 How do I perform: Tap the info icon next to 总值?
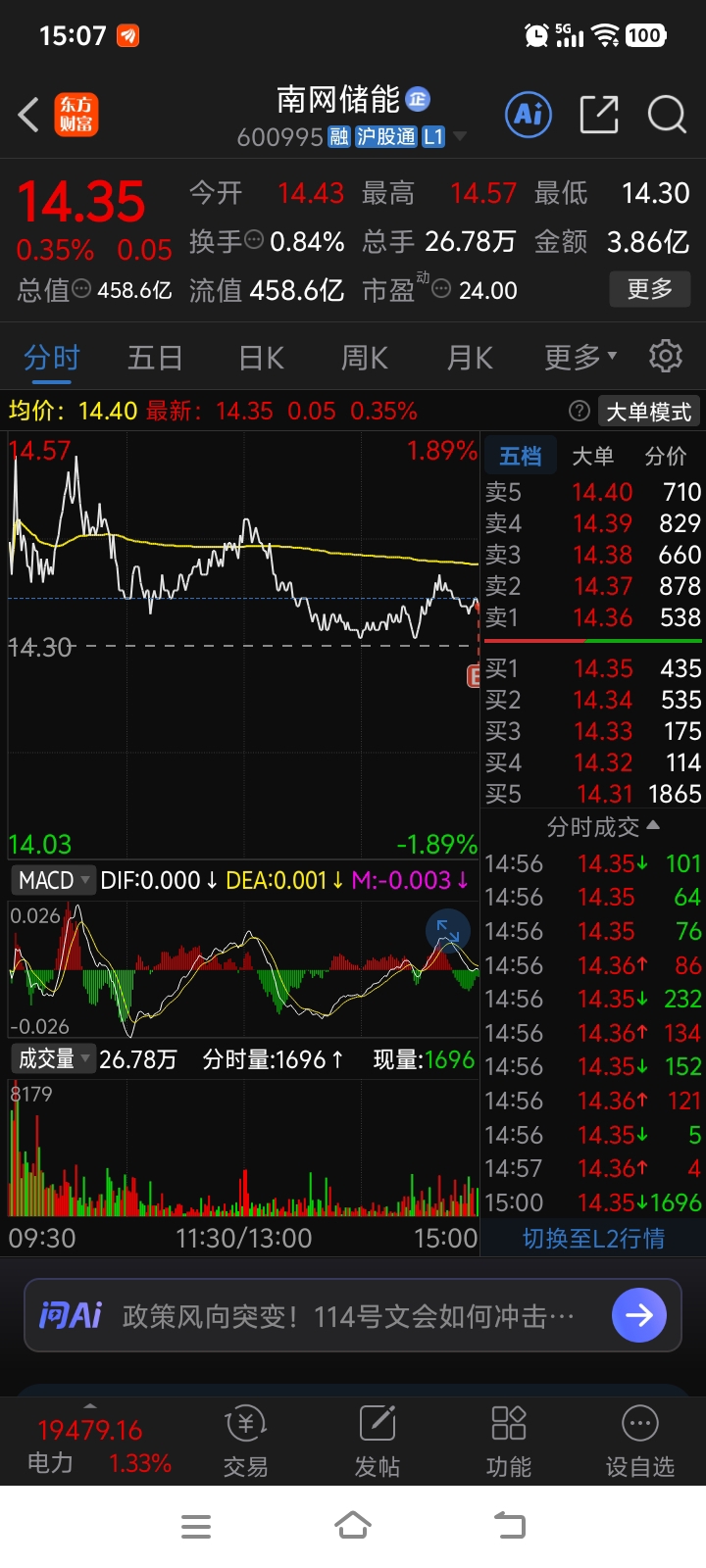coord(81,289)
